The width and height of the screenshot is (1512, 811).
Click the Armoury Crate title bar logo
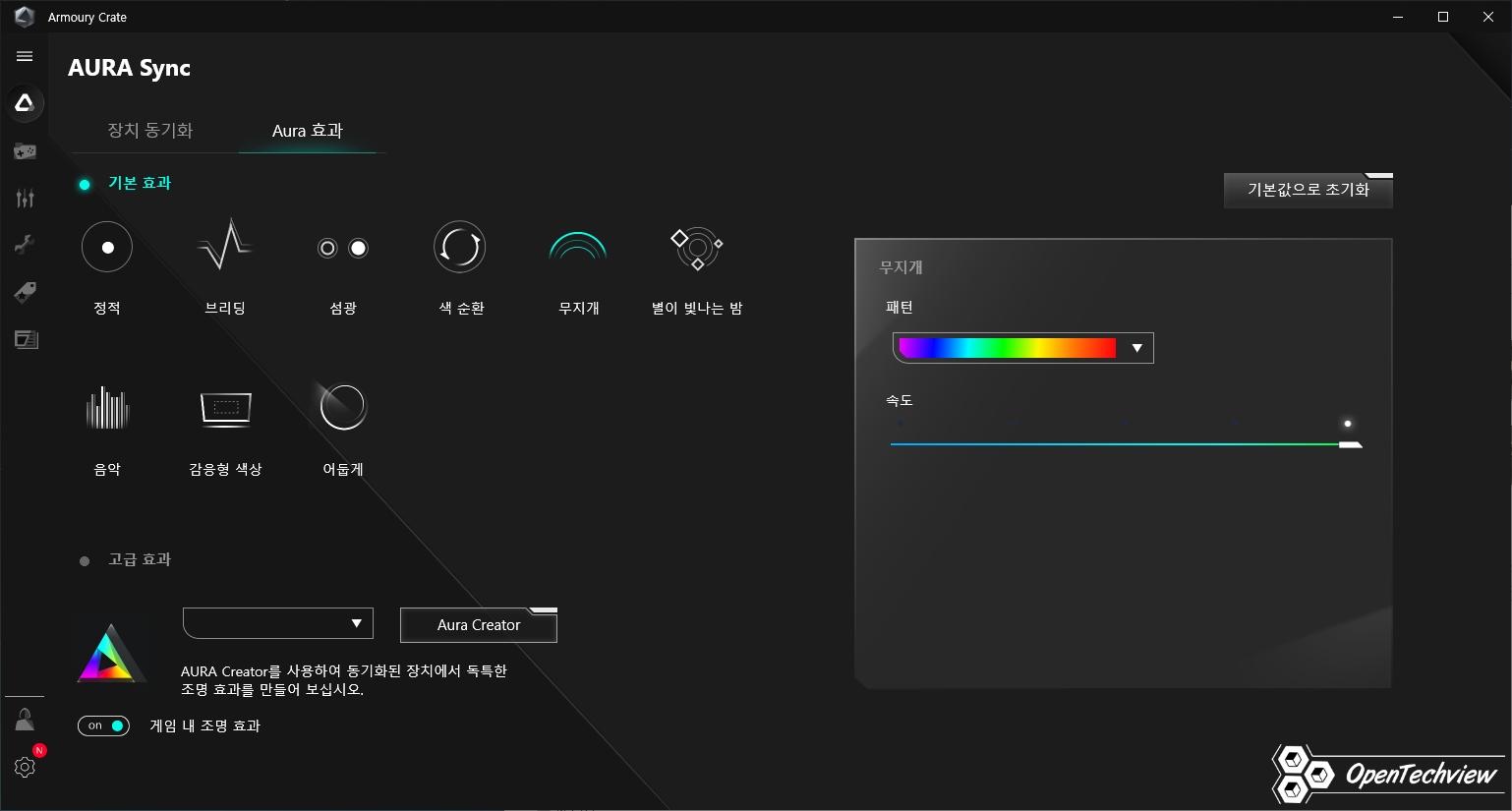click(x=25, y=17)
